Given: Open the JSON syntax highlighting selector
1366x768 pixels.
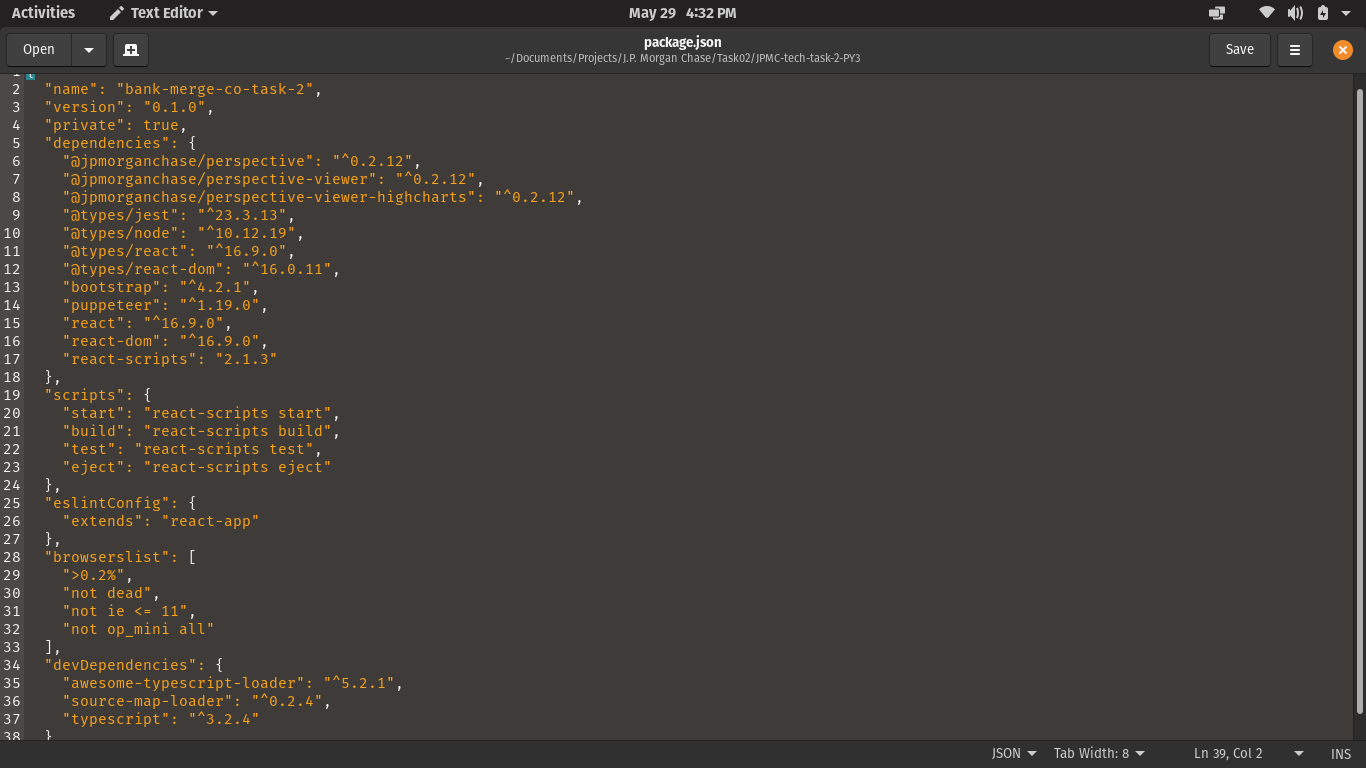Looking at the screenshot, I should click(x=1012, y=753).
